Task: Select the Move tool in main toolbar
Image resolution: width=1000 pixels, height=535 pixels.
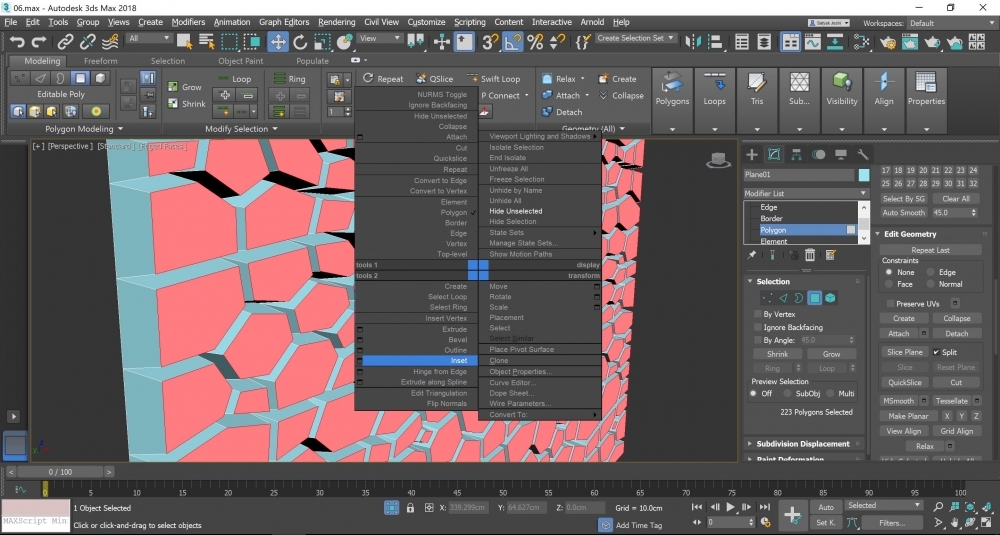Action: (x=277, y=41)
